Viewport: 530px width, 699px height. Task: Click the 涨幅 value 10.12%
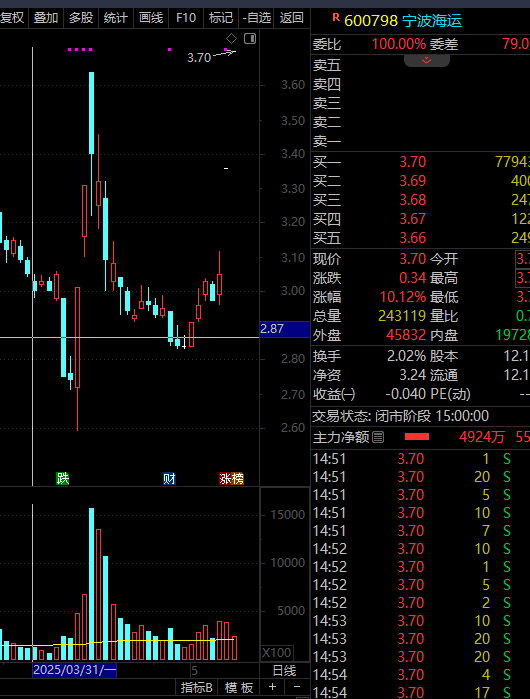click(403, 297)
